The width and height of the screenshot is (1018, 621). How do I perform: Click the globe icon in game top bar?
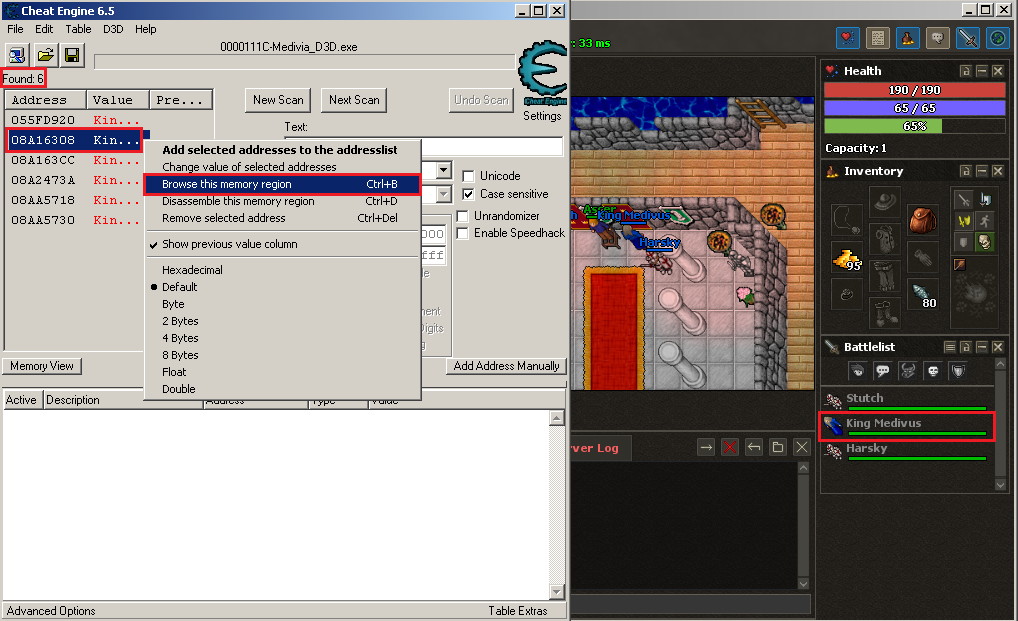pyautogui.click(x=998, y=38)
